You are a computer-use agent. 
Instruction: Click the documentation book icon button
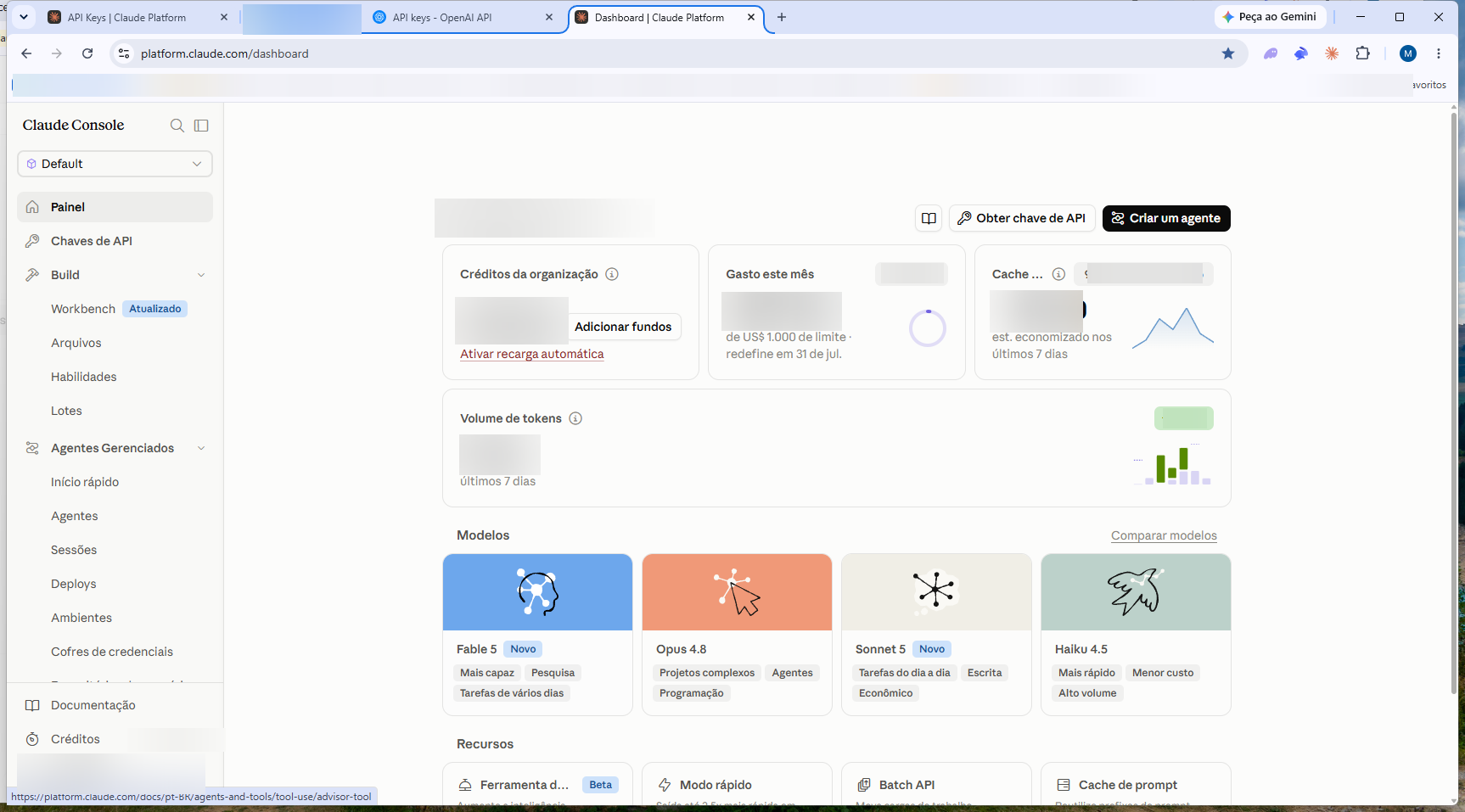929,218
